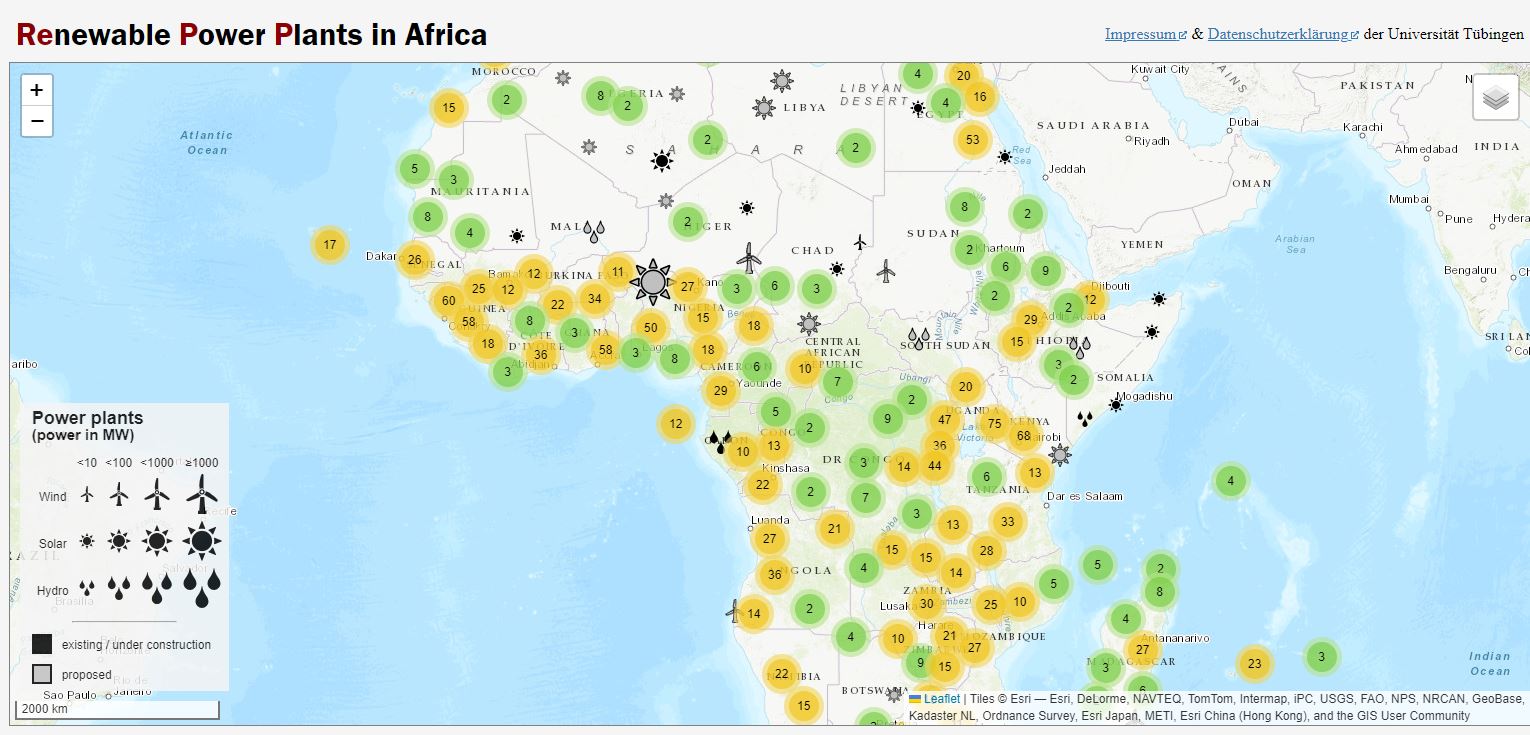Expand the 23-plant cluster east of Madagascar
Screen dimensions: 1530x735
click(1254, 664)
